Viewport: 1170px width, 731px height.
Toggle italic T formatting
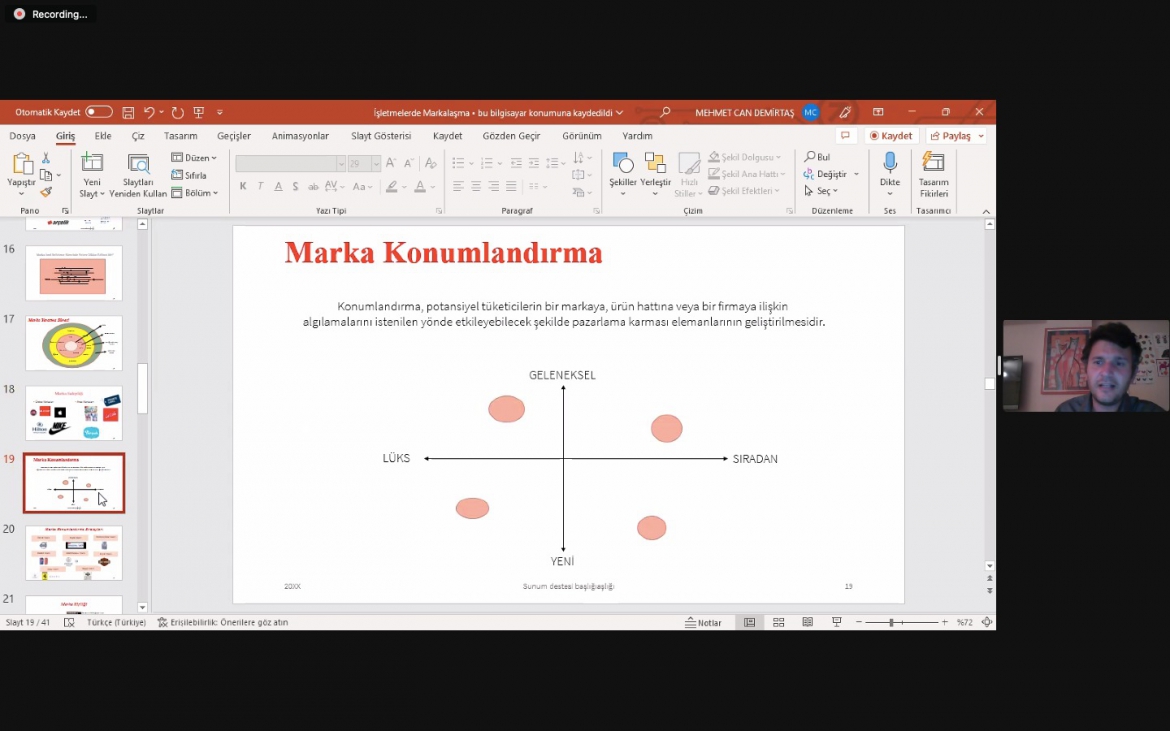pos(260,186)
